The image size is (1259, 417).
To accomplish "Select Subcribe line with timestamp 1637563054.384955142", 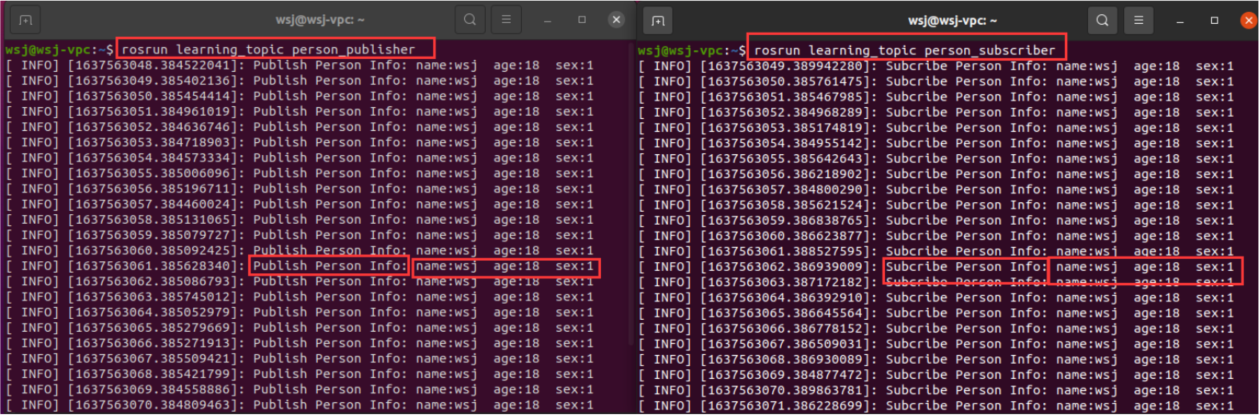I will click(935, 144).
